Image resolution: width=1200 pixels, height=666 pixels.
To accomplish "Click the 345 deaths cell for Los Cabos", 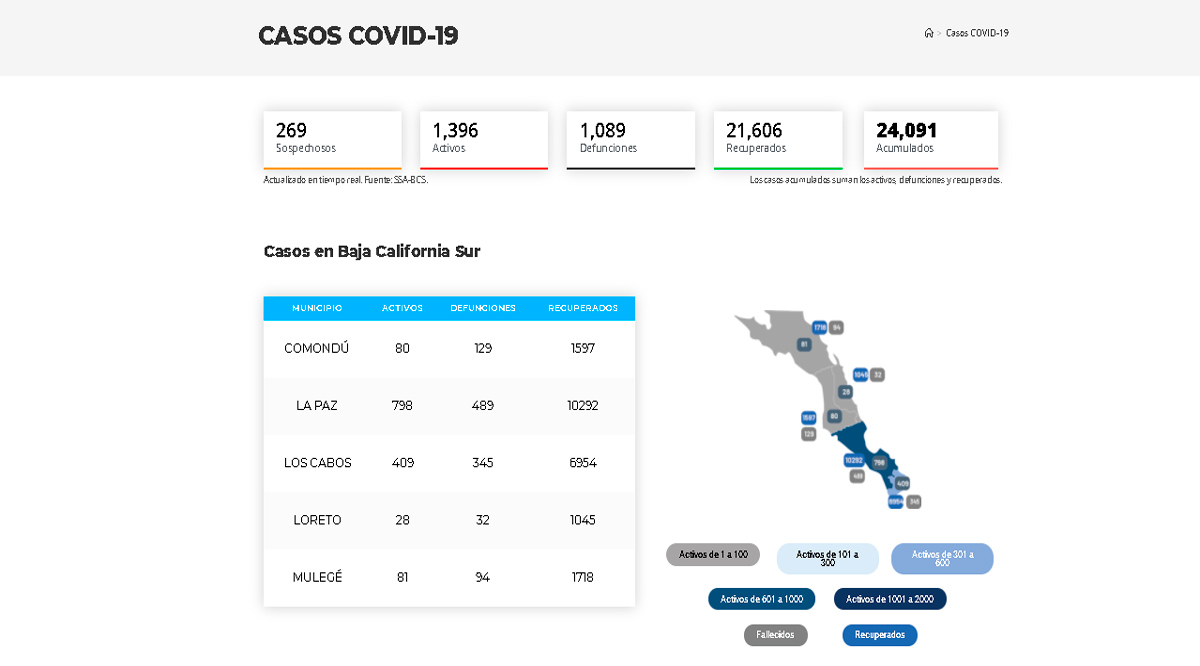I will (483, 463).
